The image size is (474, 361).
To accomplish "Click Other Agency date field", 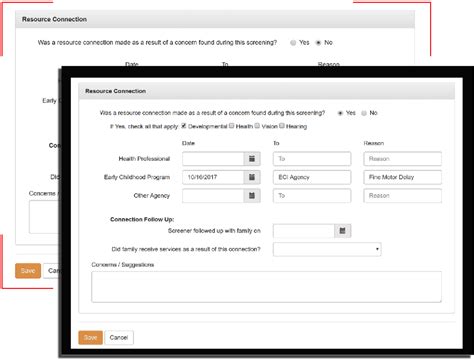I will [x=213, y=196].
